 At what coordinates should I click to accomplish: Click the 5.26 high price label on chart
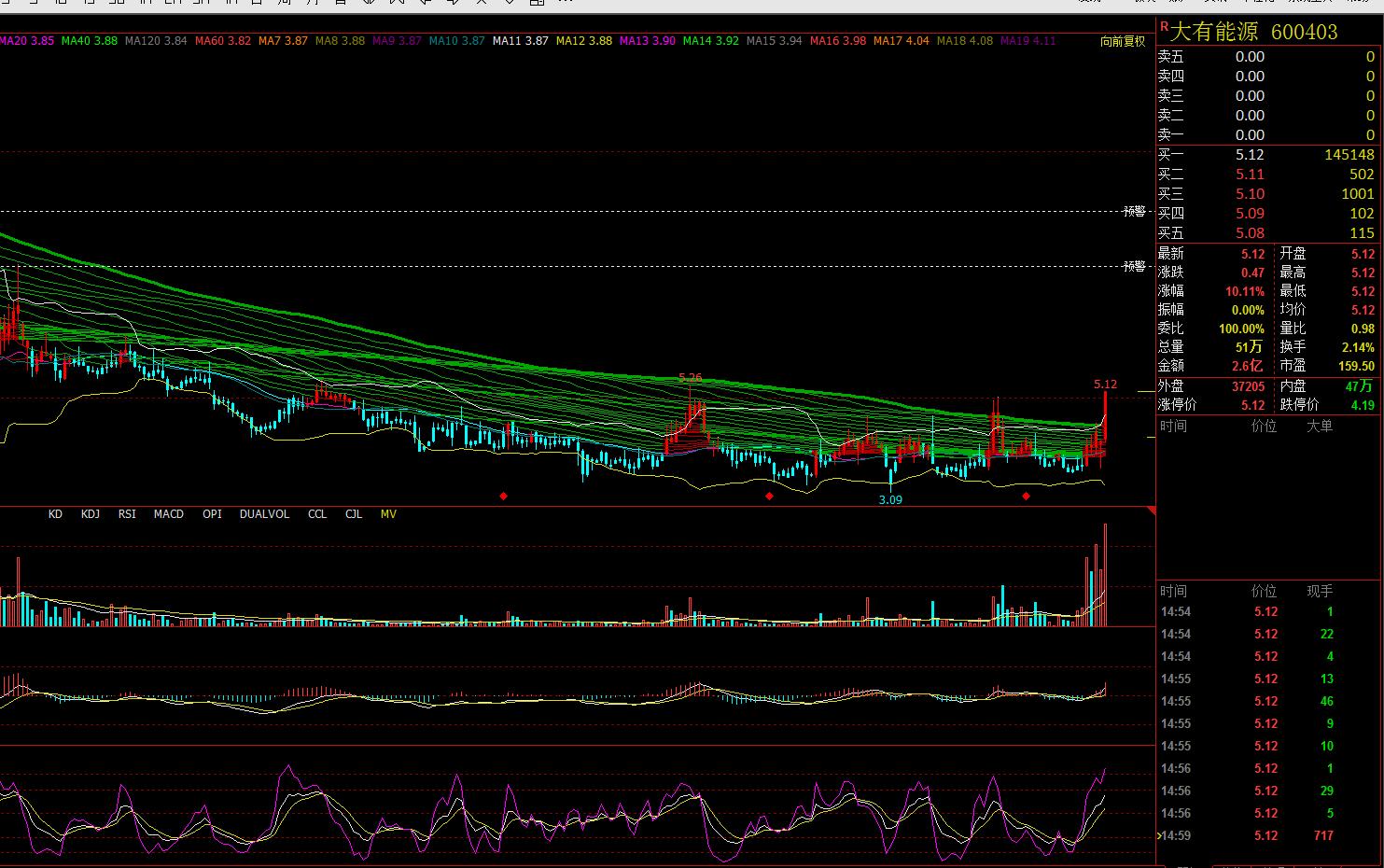691,378
